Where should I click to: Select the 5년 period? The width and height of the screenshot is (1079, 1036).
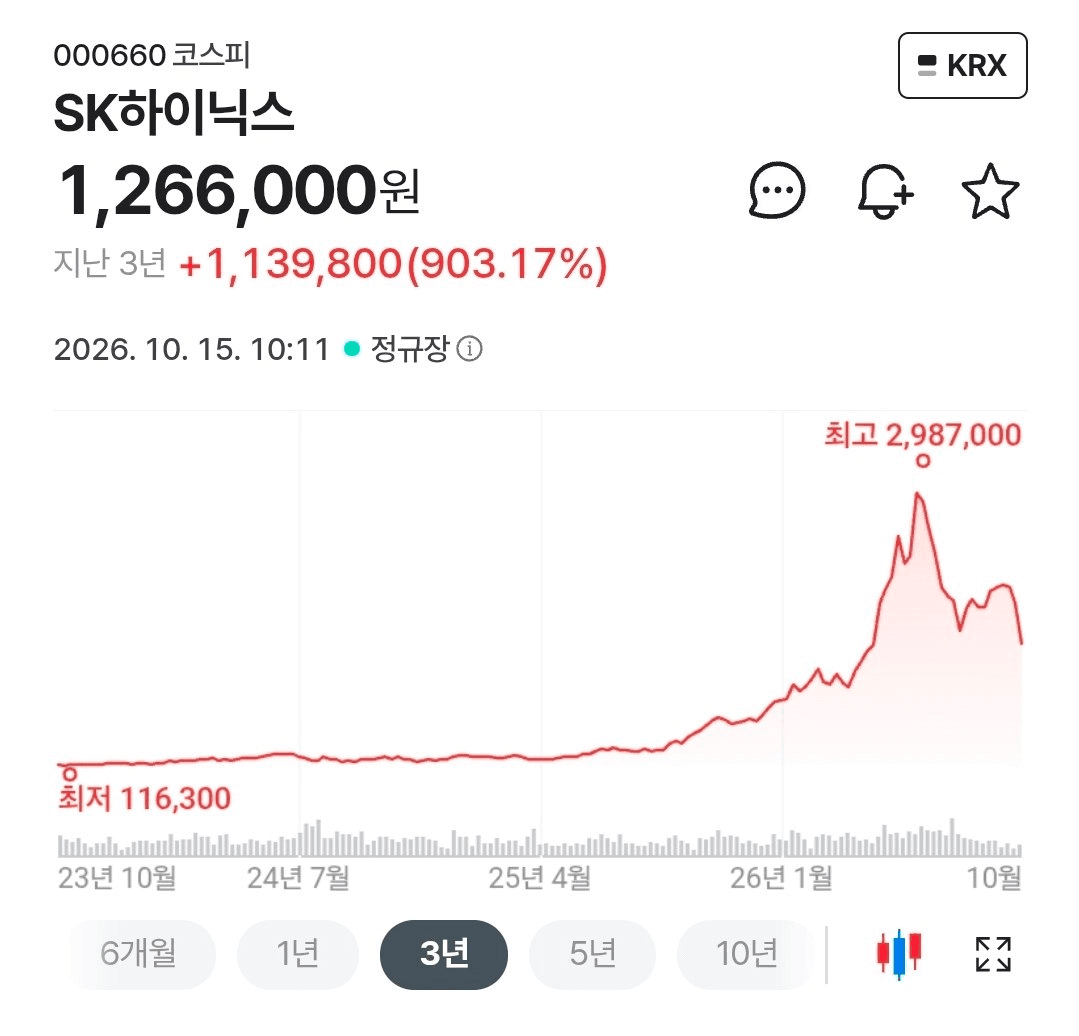(592, 954)
